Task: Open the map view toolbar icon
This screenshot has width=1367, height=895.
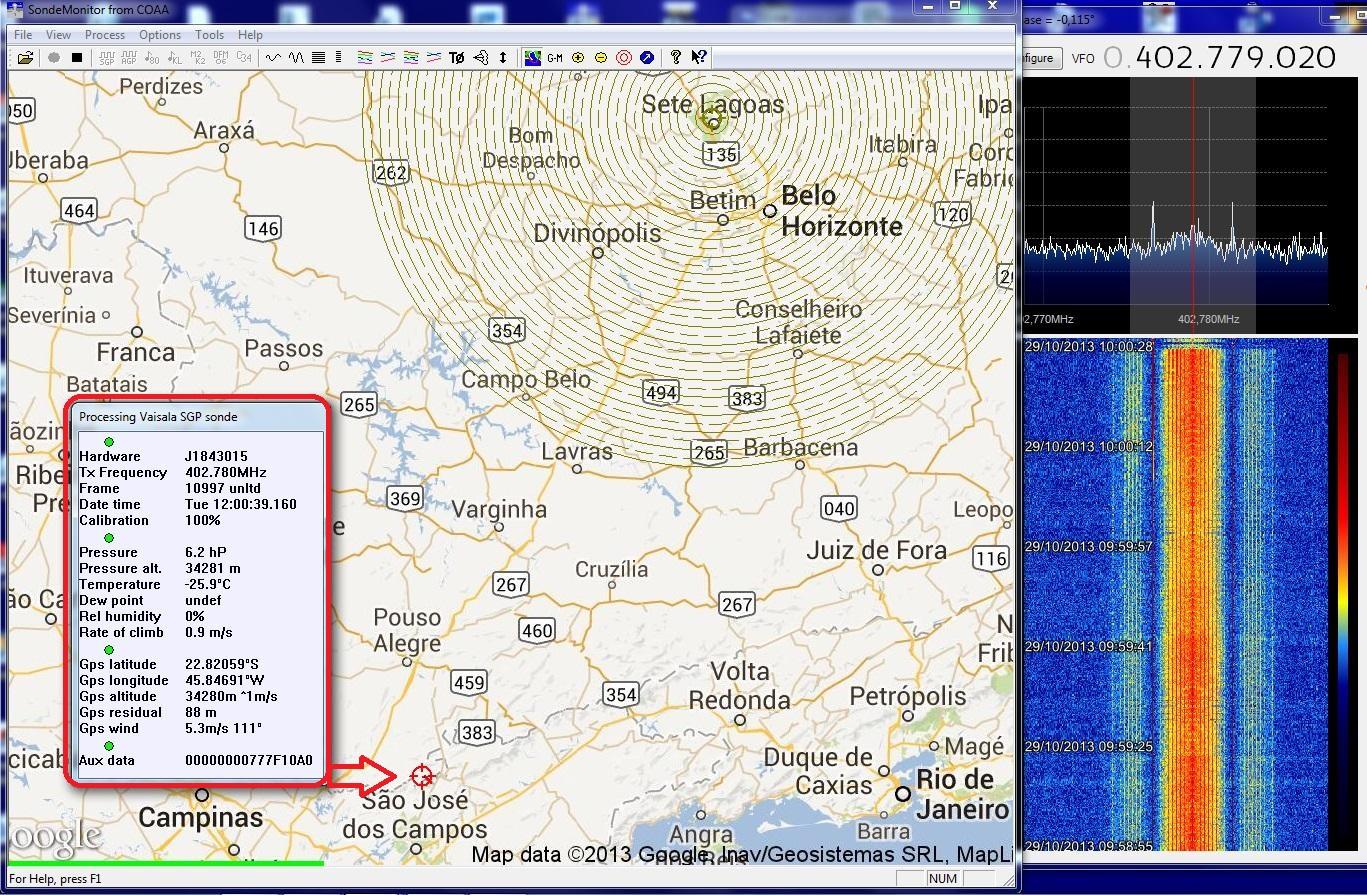Action: (533, 58)
